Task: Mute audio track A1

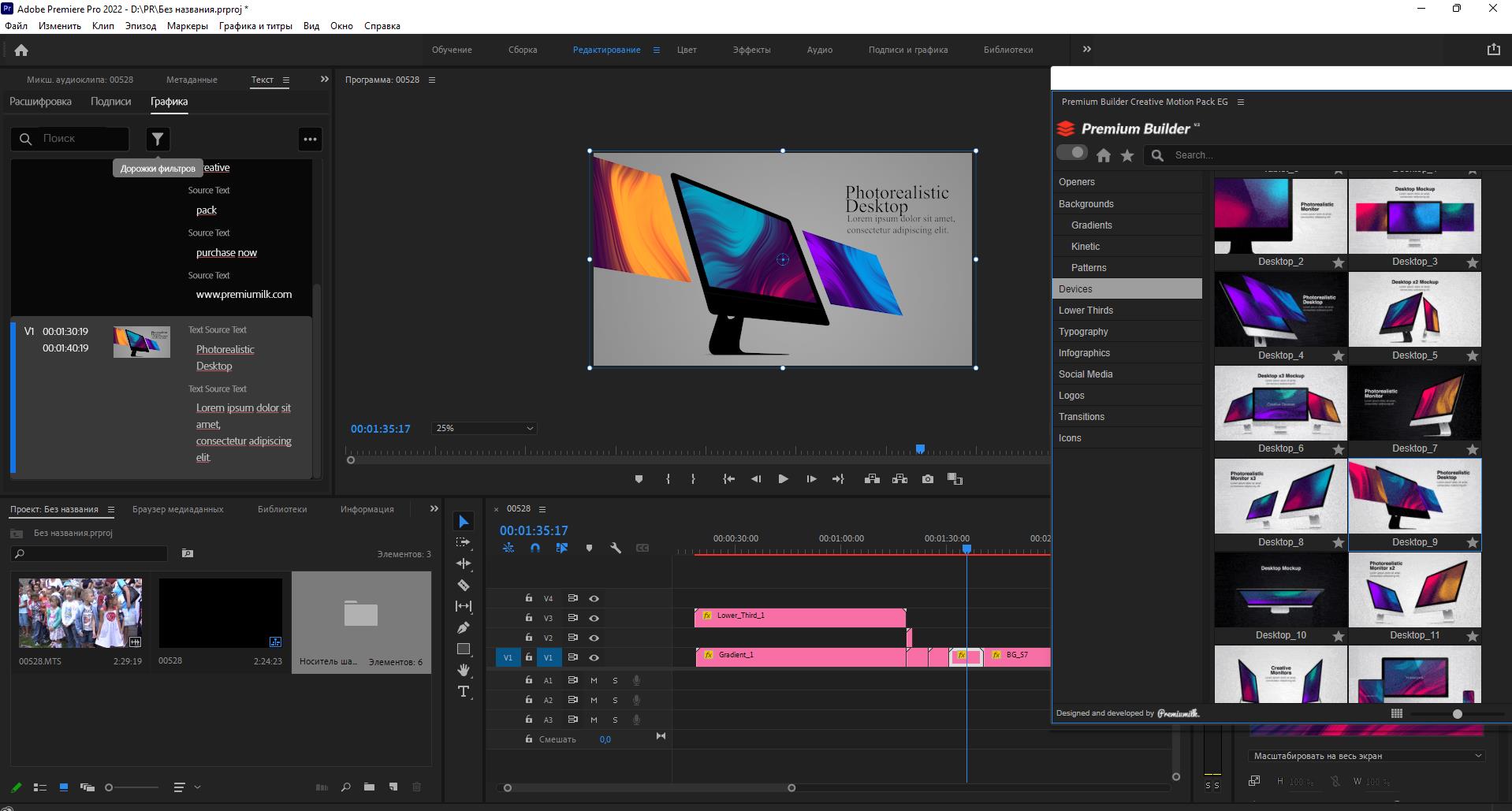Action: pos(594,680)
